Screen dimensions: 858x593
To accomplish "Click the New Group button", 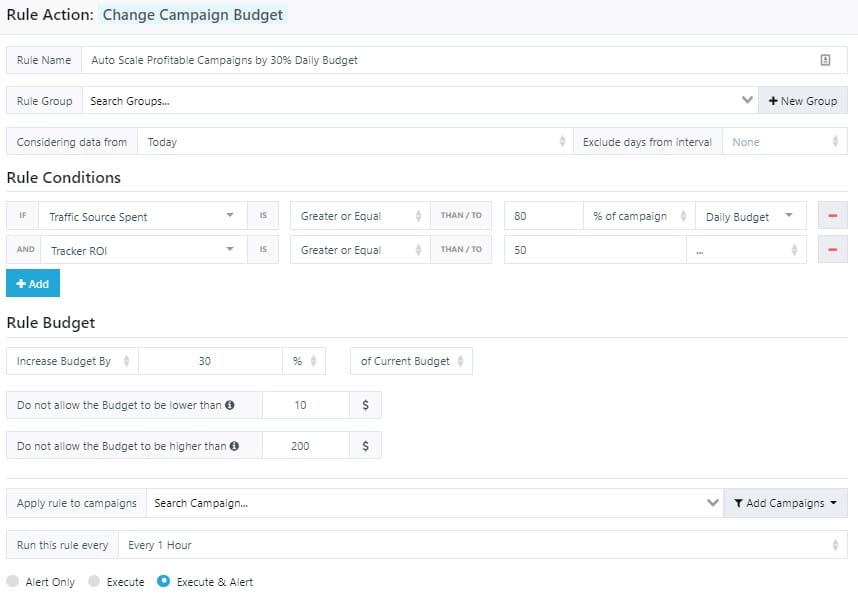I will [x=803, y=101].
